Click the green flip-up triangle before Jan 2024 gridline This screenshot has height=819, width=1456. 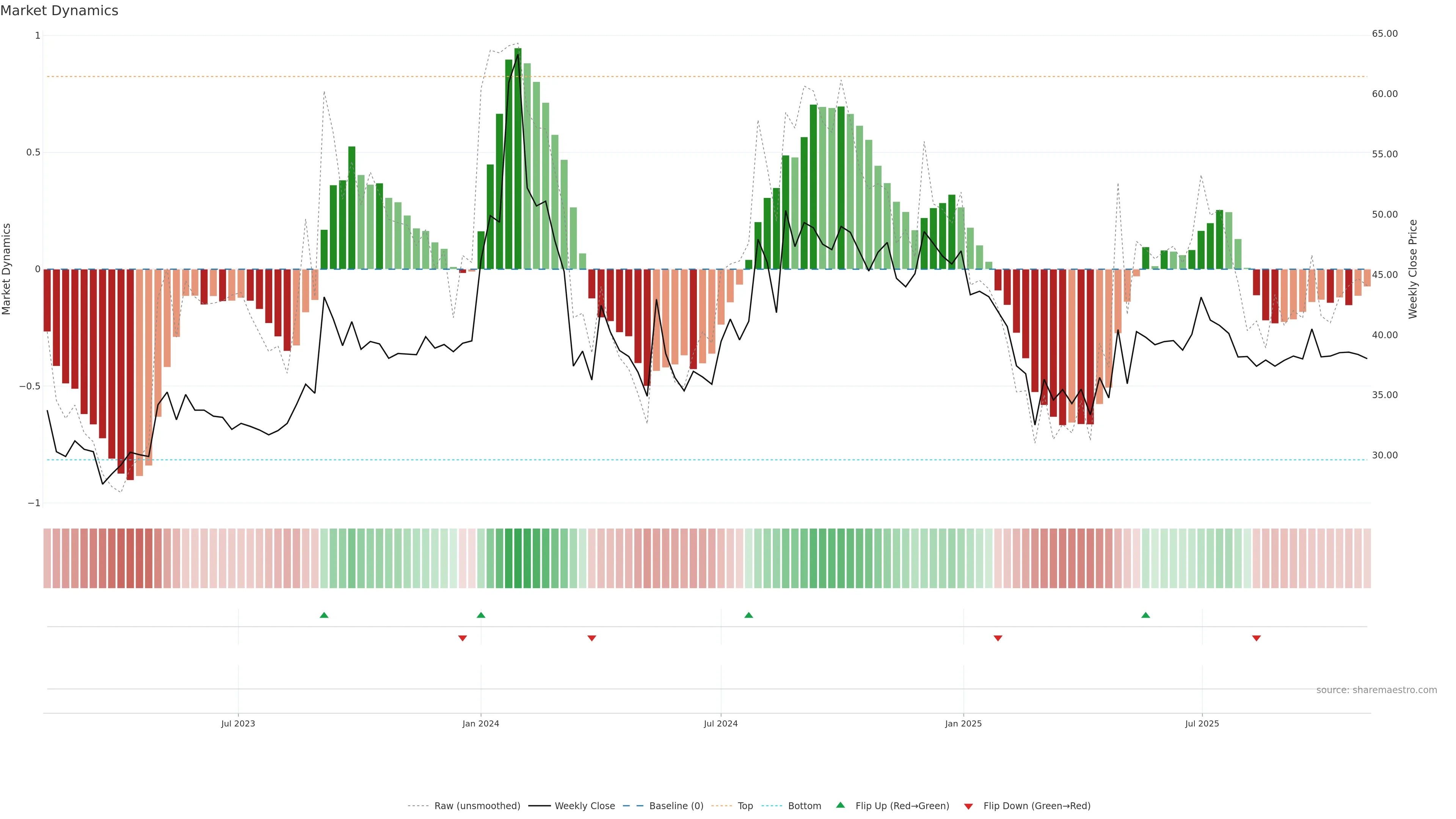(x=480, y=615)
